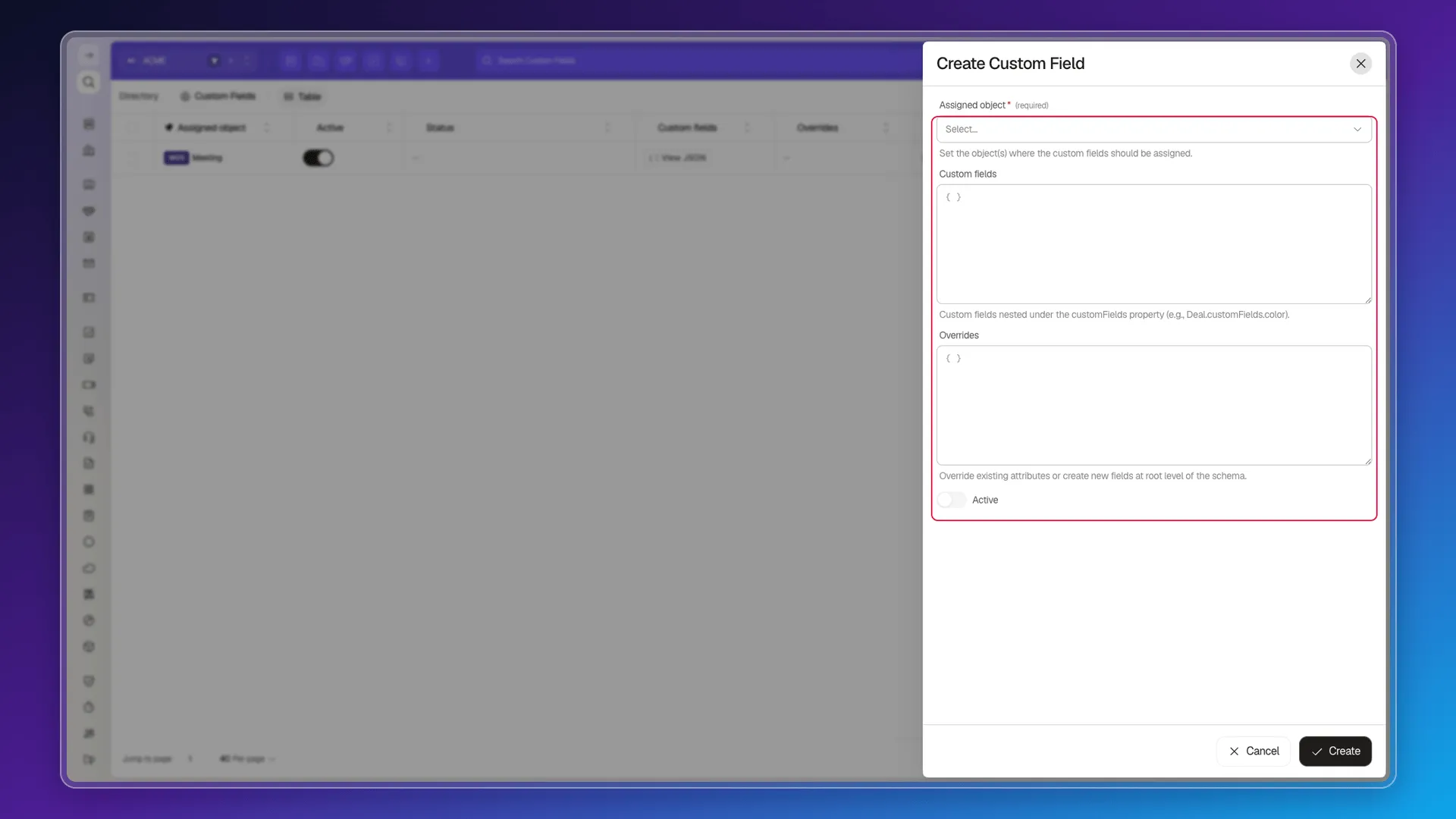Click the sidebar search magnifier icon
1456x819 pixels.
[x=89, y=82]
